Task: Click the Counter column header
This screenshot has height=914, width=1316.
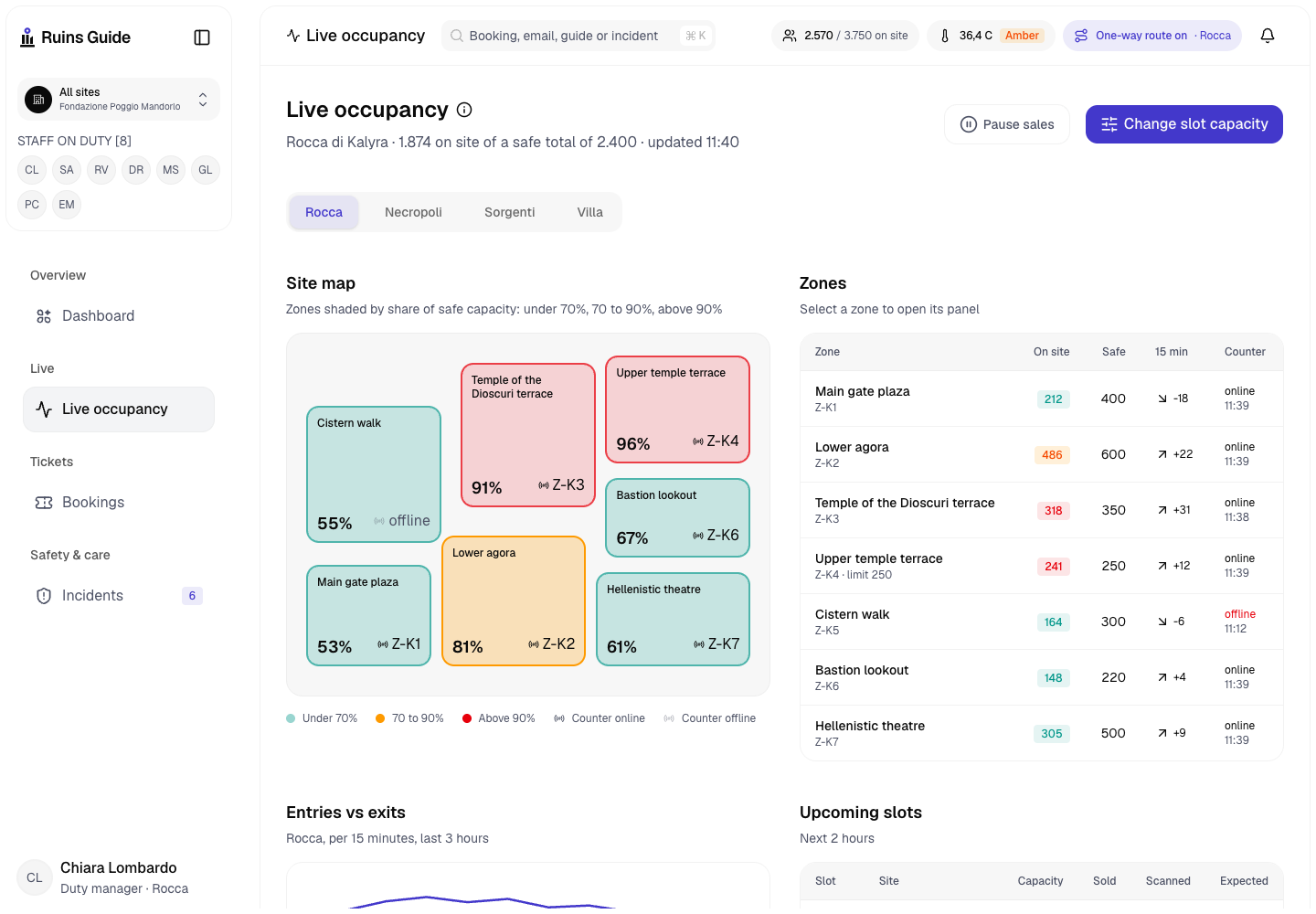Action: tap(1245, 352)
